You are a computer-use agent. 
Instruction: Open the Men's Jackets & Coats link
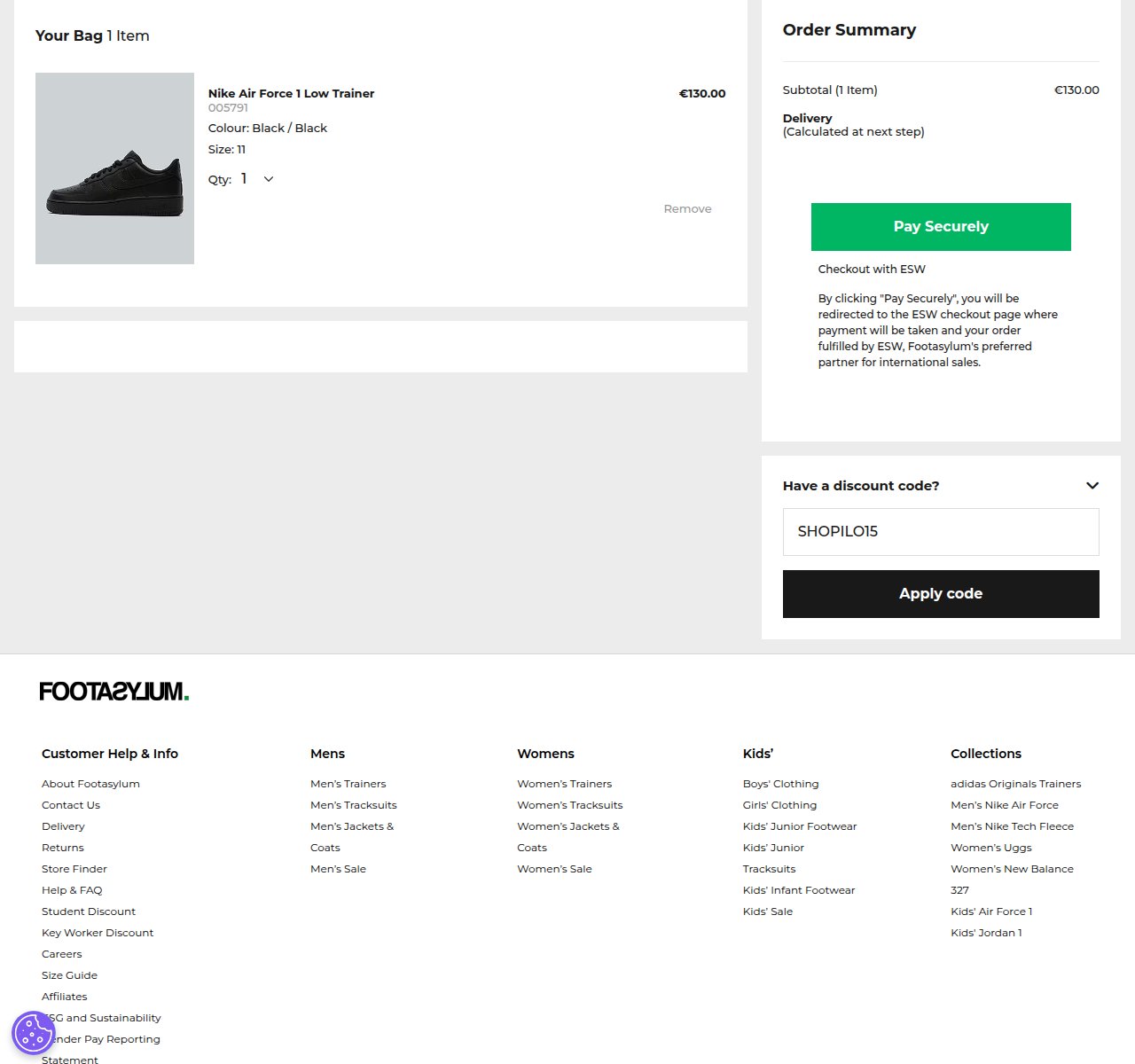coord(352,837)
